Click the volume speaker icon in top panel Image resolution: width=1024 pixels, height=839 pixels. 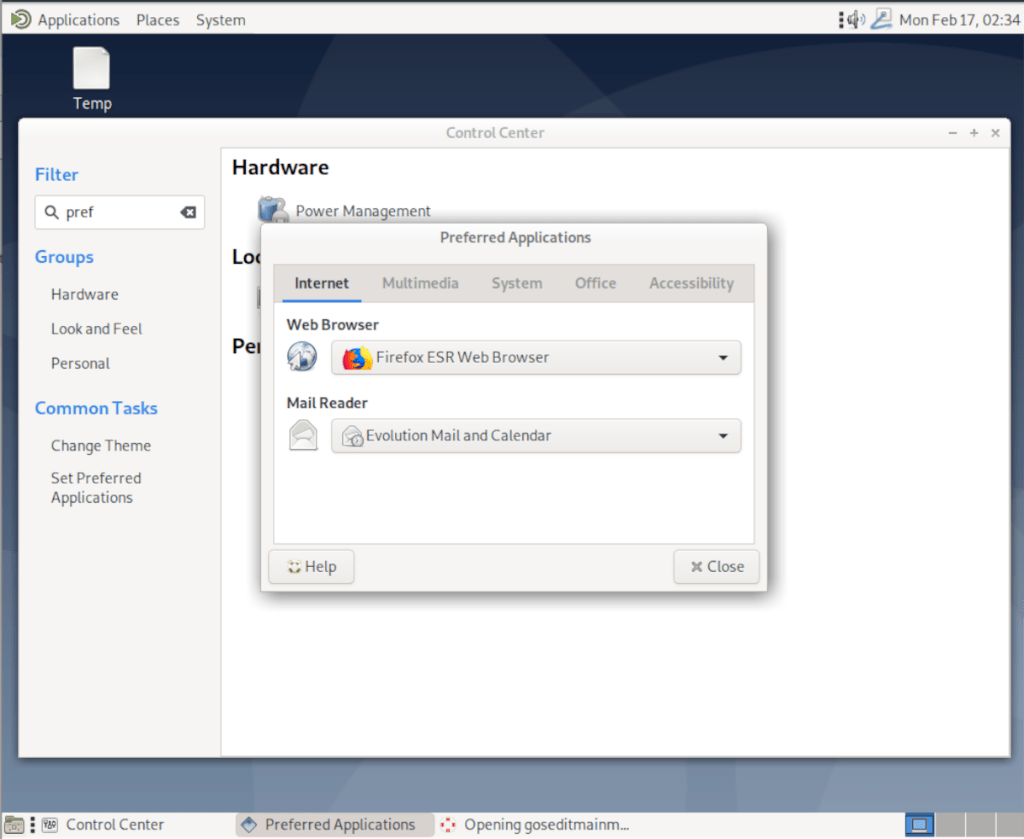tap(855, 18)
